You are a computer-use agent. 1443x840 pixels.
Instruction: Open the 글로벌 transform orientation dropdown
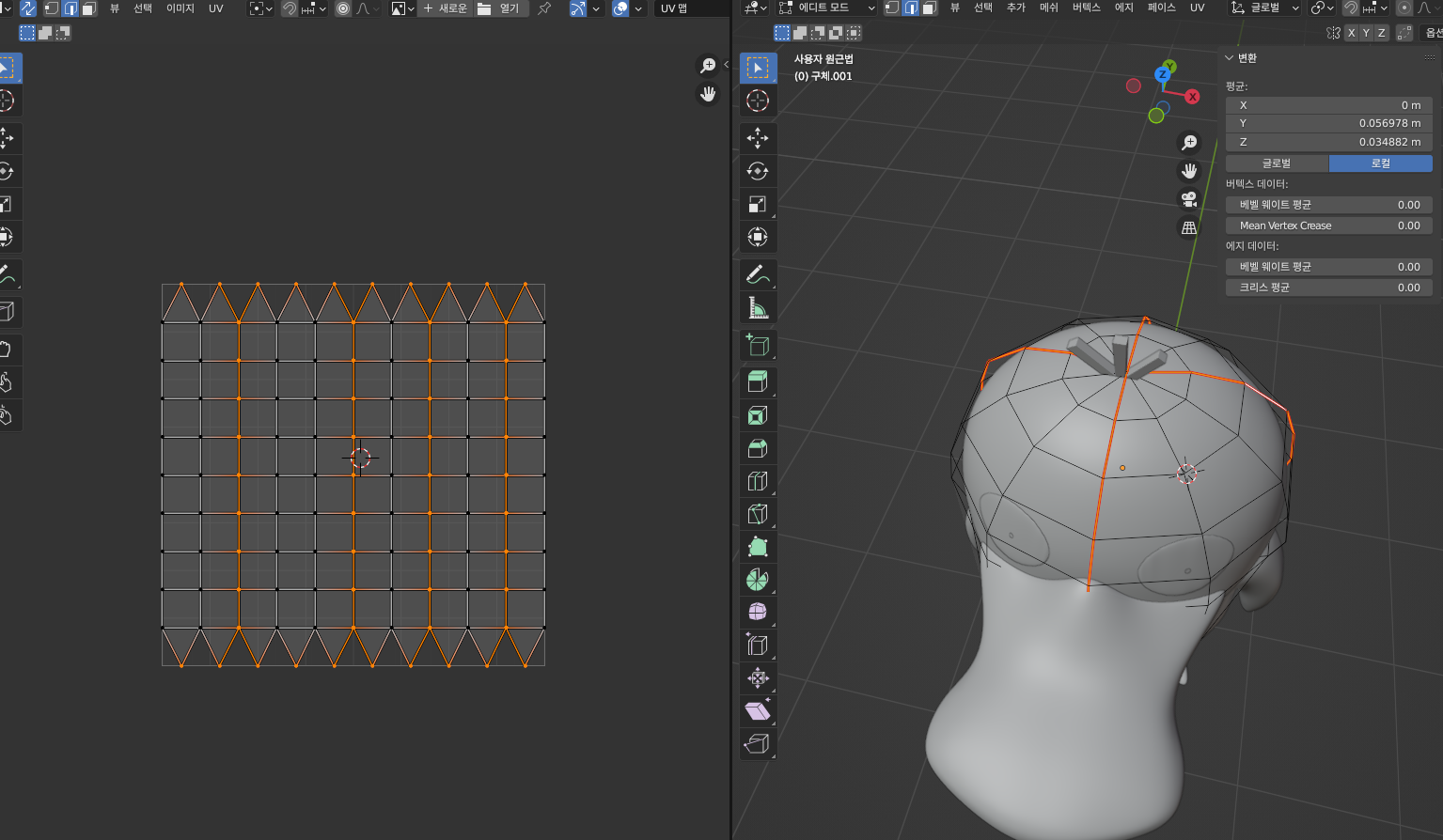[x=1264, y=8]
